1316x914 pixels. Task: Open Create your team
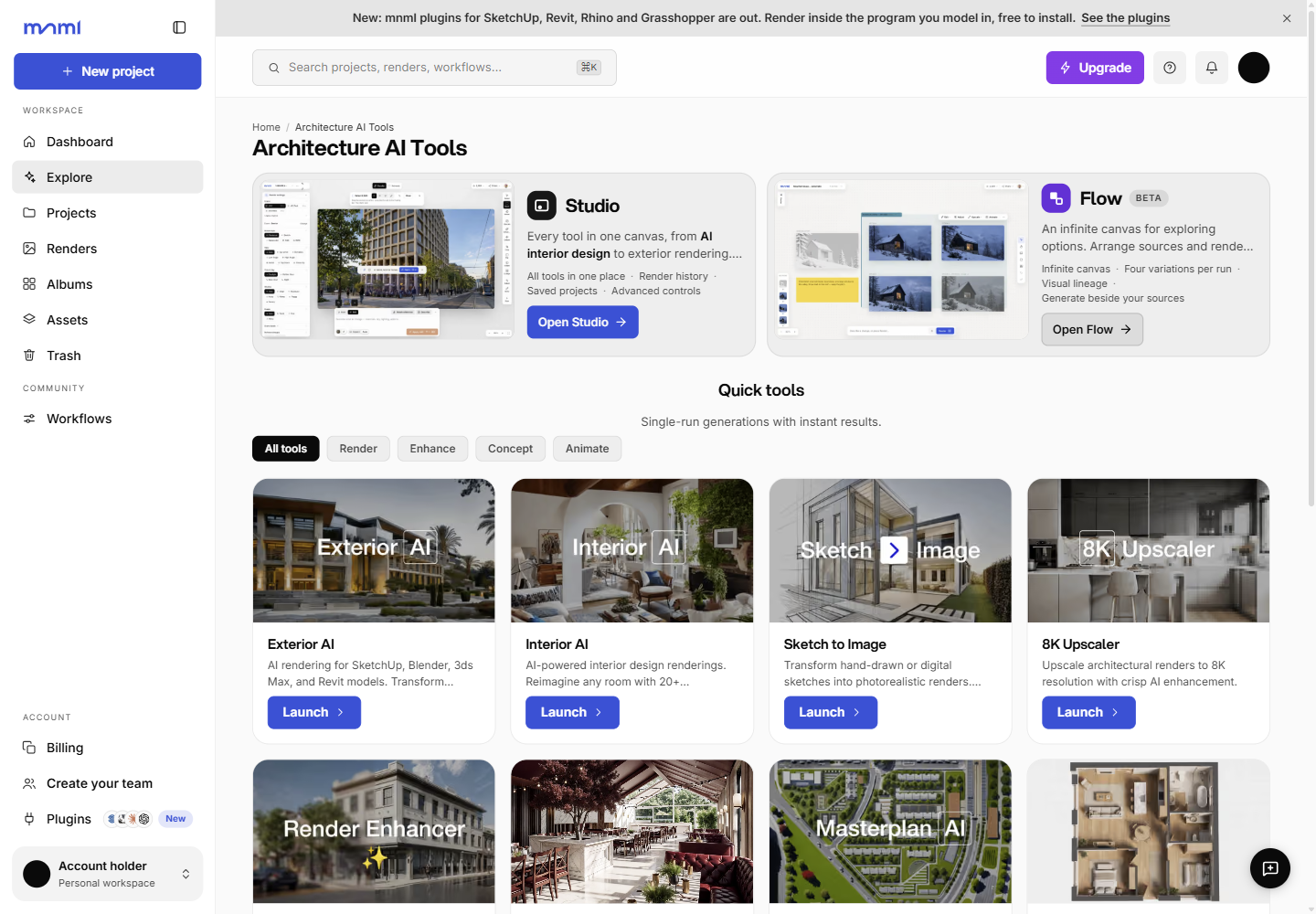pos(108,783)
